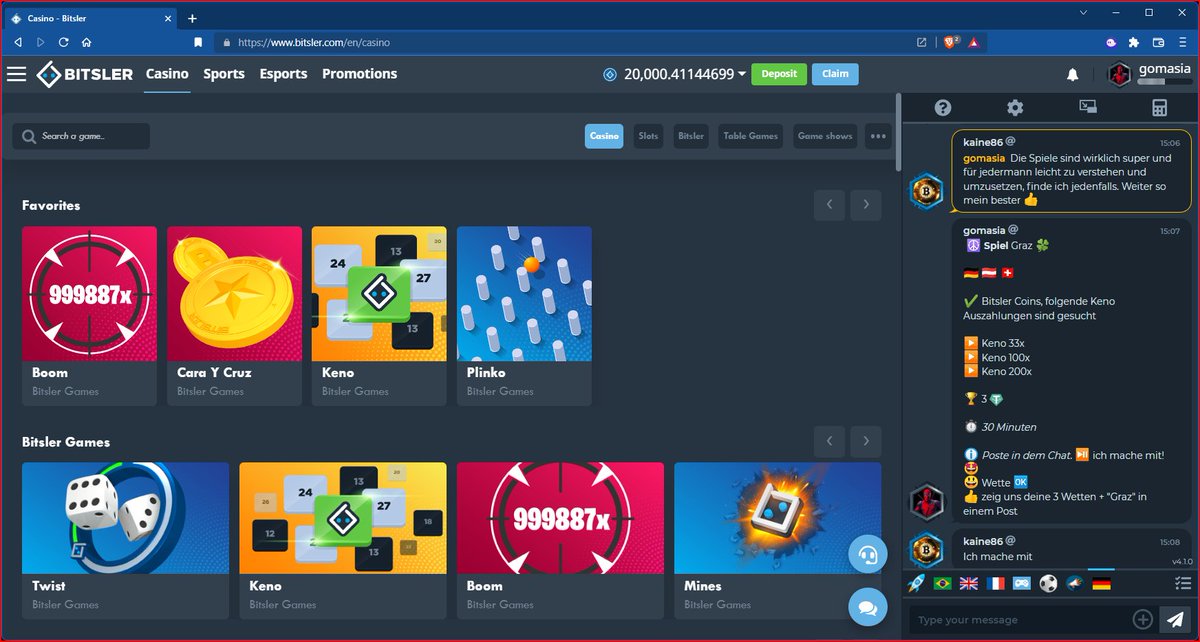Open the calculator icon in chat panel

coord(1160,108)
